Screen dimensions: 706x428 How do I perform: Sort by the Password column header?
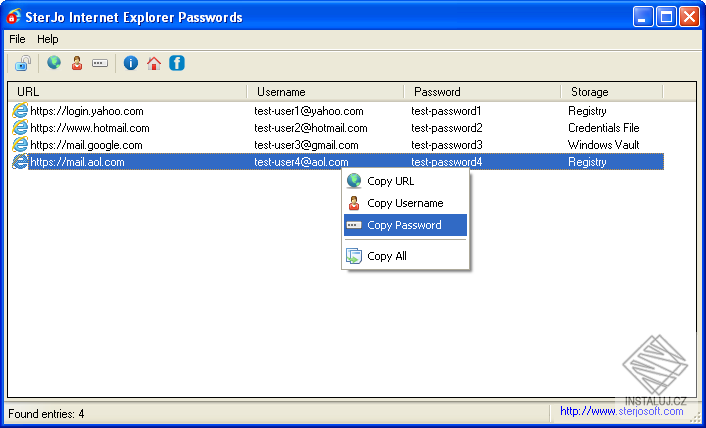tap(482, 92)
